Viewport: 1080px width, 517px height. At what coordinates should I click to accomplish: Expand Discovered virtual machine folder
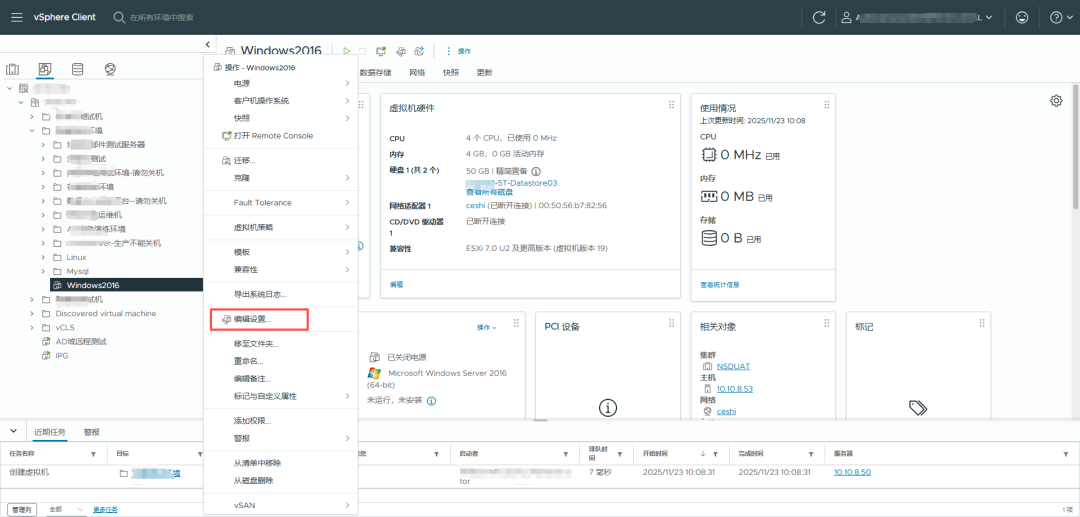(x=32, y=313)
